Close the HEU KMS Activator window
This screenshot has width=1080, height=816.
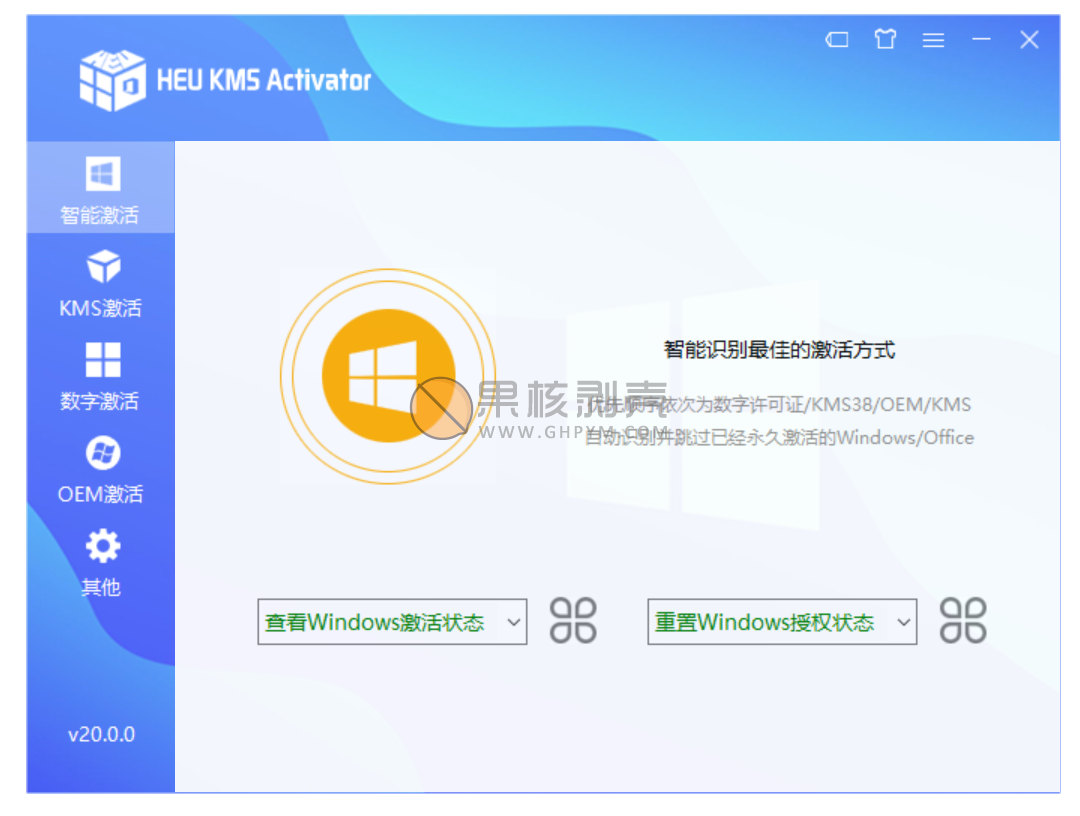click(1029, 39)
